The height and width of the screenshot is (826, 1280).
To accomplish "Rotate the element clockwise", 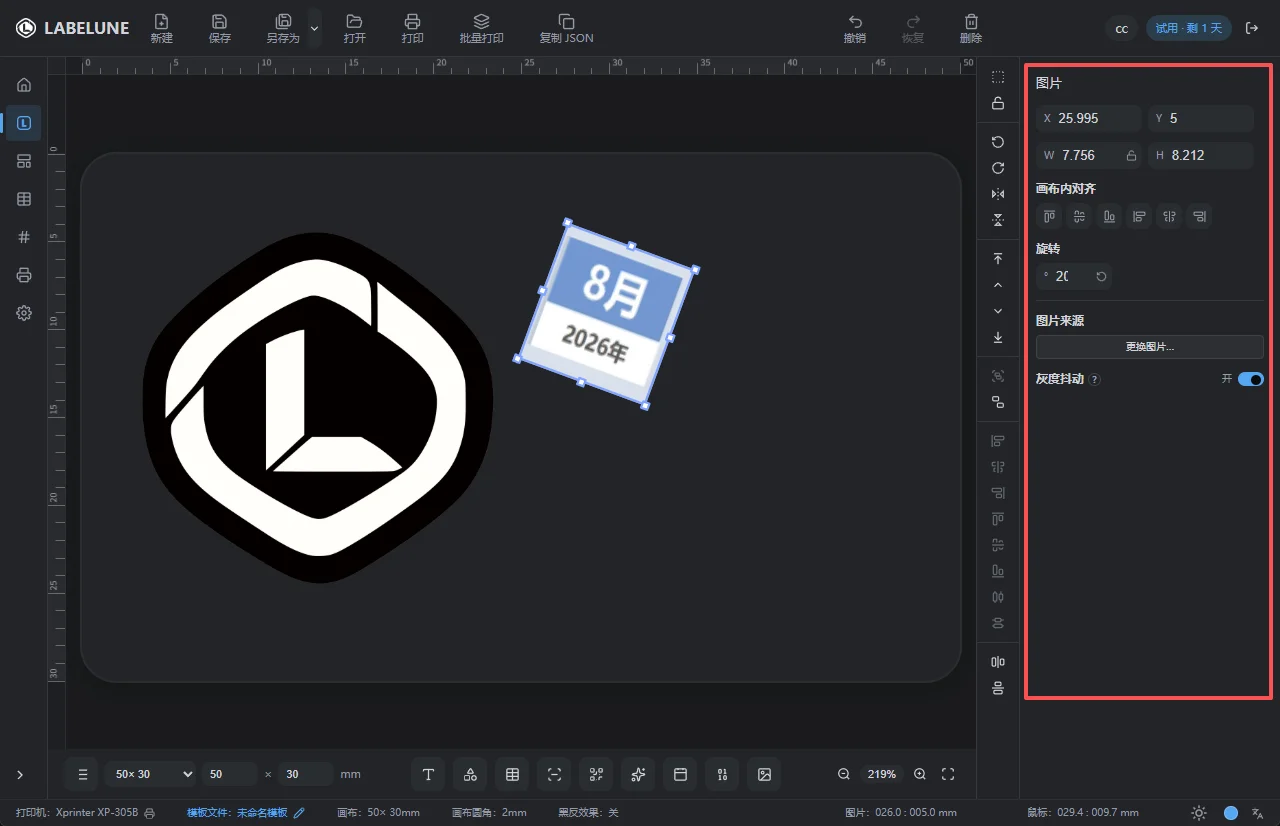I will pos(998,168).
